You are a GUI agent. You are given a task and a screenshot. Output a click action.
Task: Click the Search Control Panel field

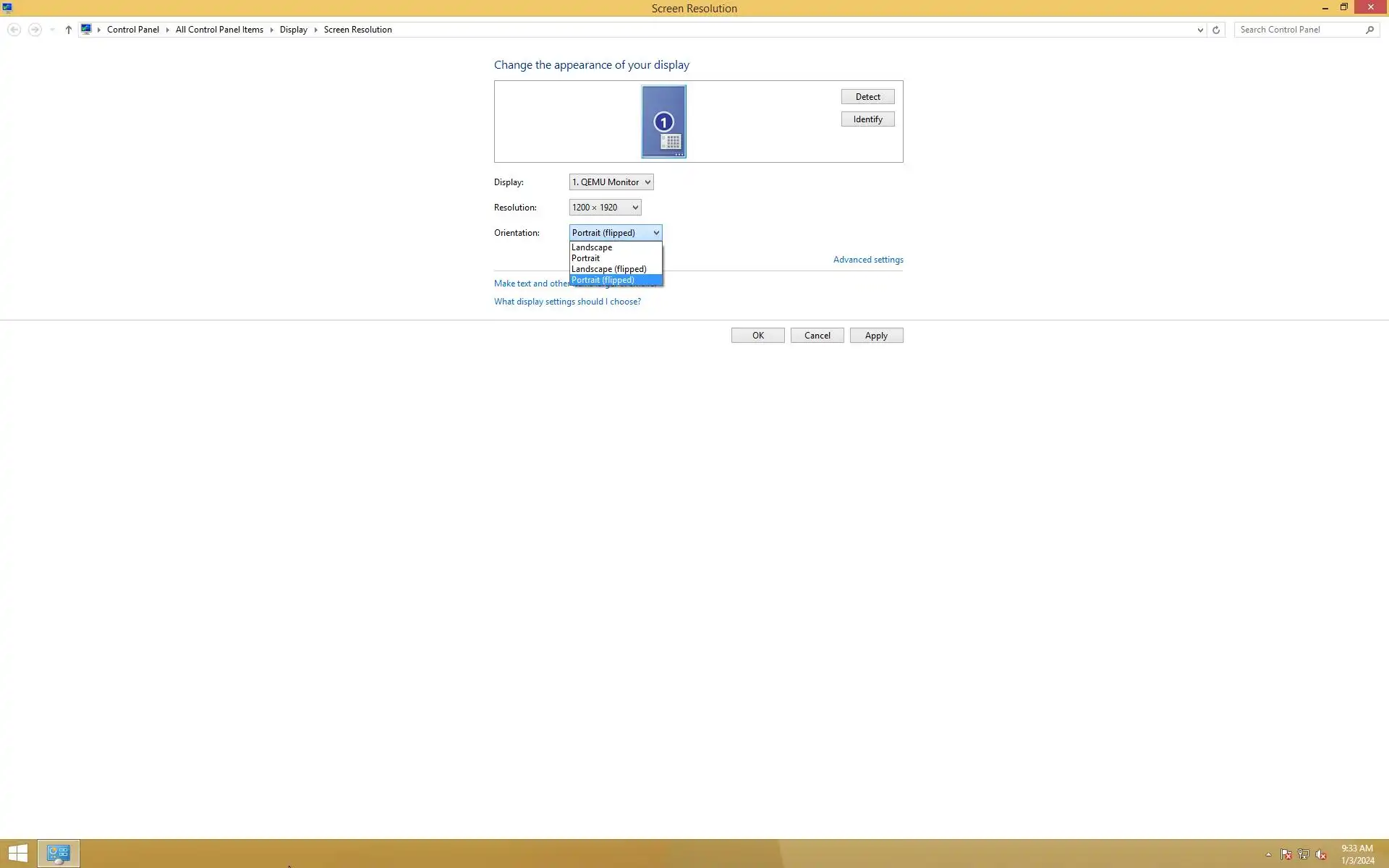1299,30
